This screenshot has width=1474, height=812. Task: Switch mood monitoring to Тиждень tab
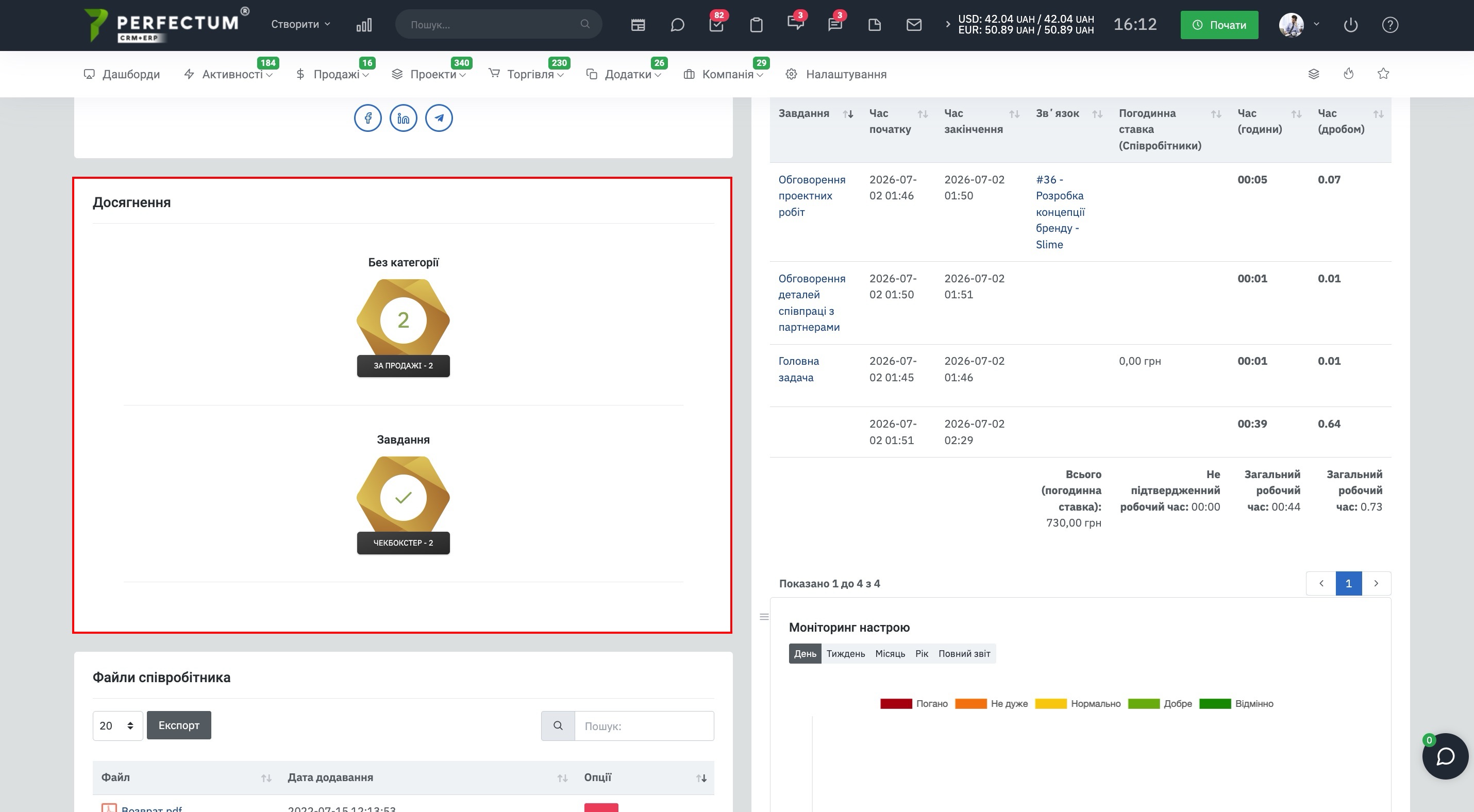click(845, 654)
